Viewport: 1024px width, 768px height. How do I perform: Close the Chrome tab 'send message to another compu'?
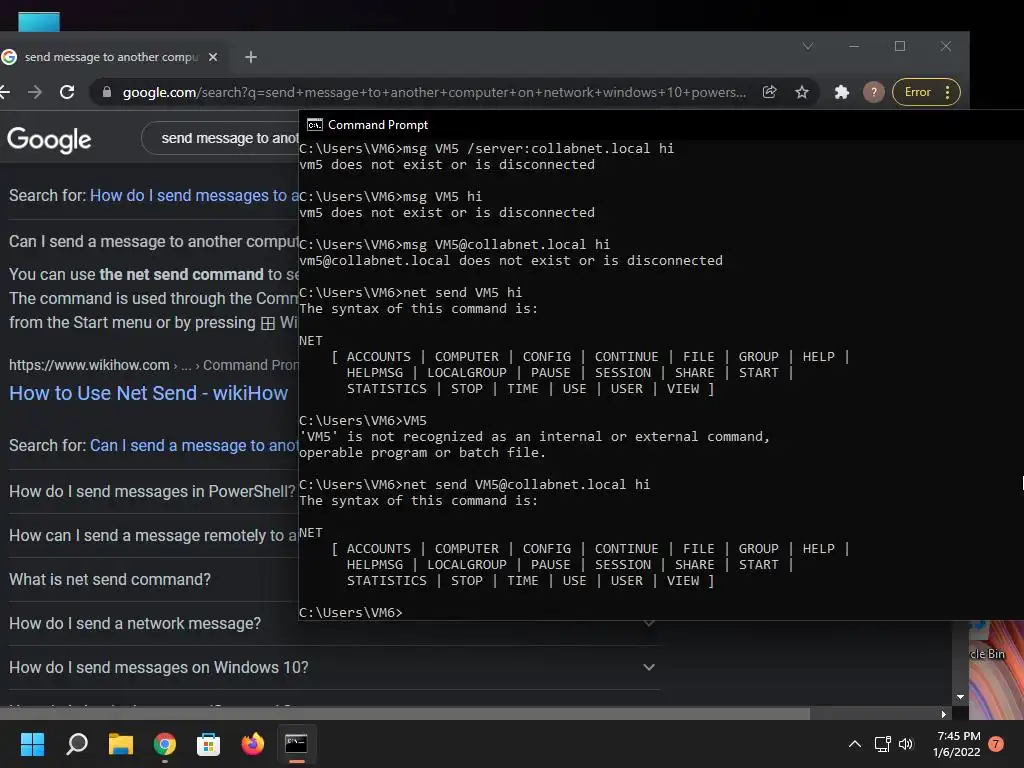click(213, 57)
